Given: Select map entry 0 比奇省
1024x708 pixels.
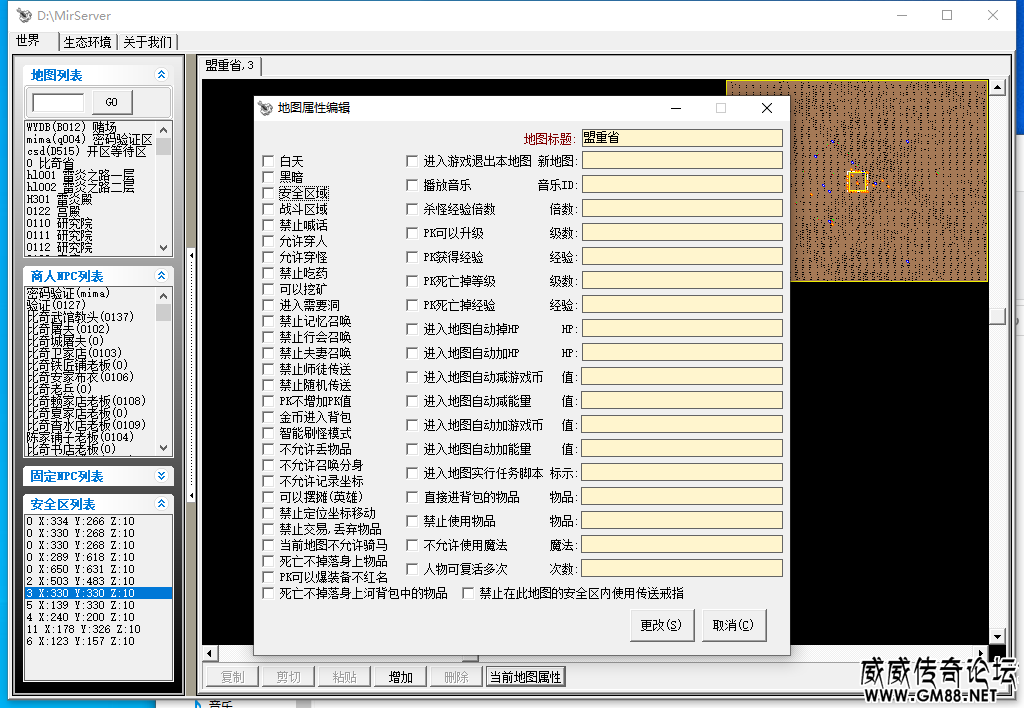Looking at the screenshot, I should [51, 163].
